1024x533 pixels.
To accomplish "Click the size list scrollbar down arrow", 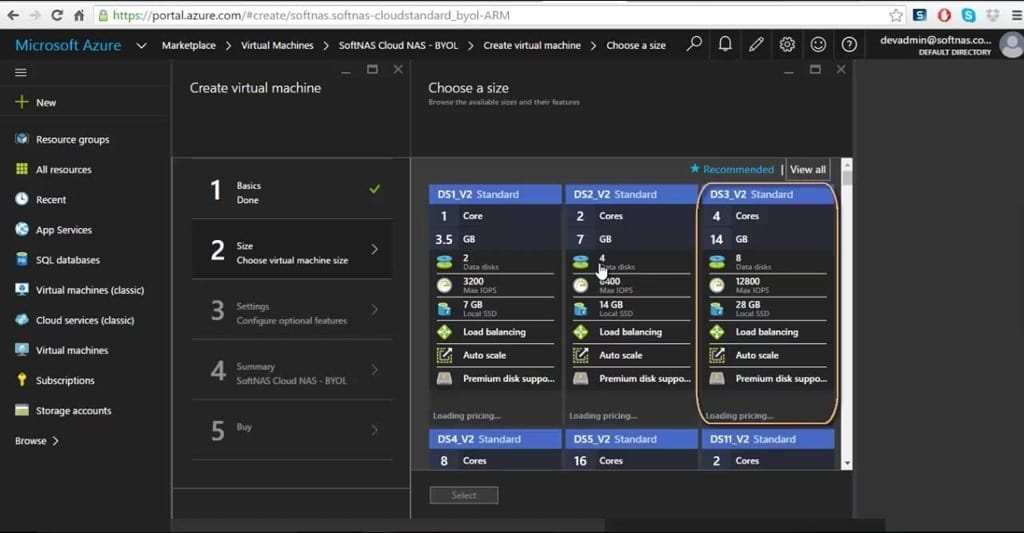I will (847, 463).
